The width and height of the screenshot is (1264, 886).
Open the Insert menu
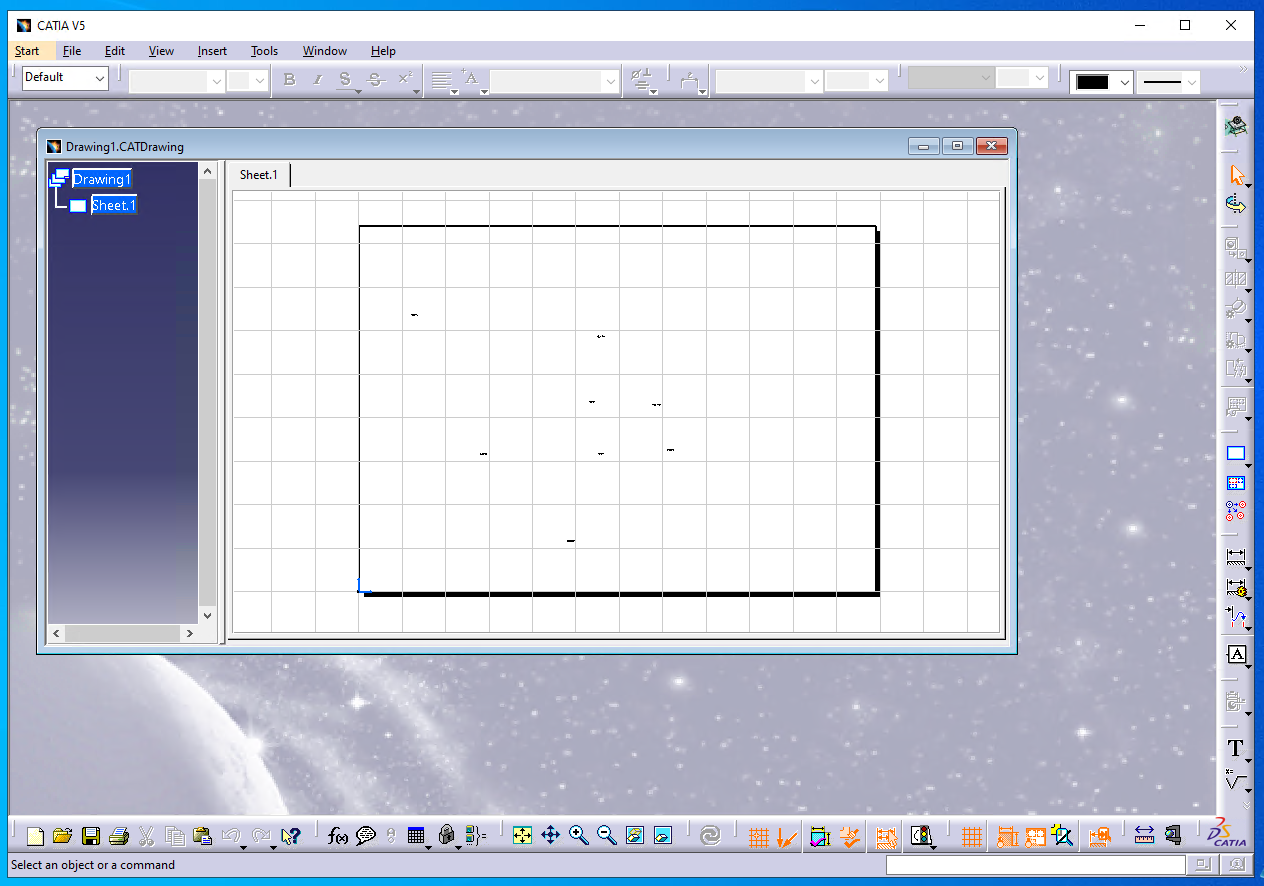212,51
